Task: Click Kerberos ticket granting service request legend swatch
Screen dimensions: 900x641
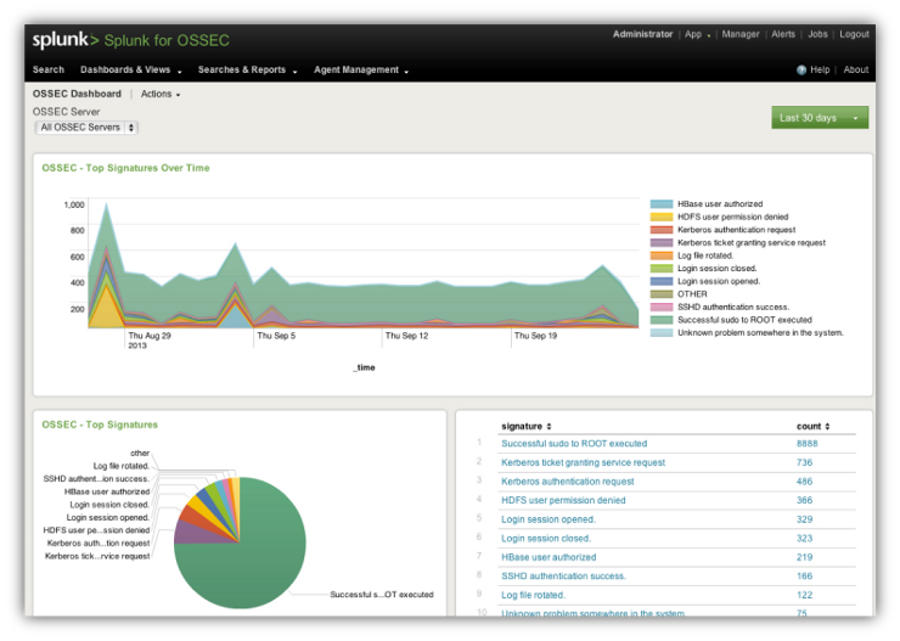Action: [661, 243]
